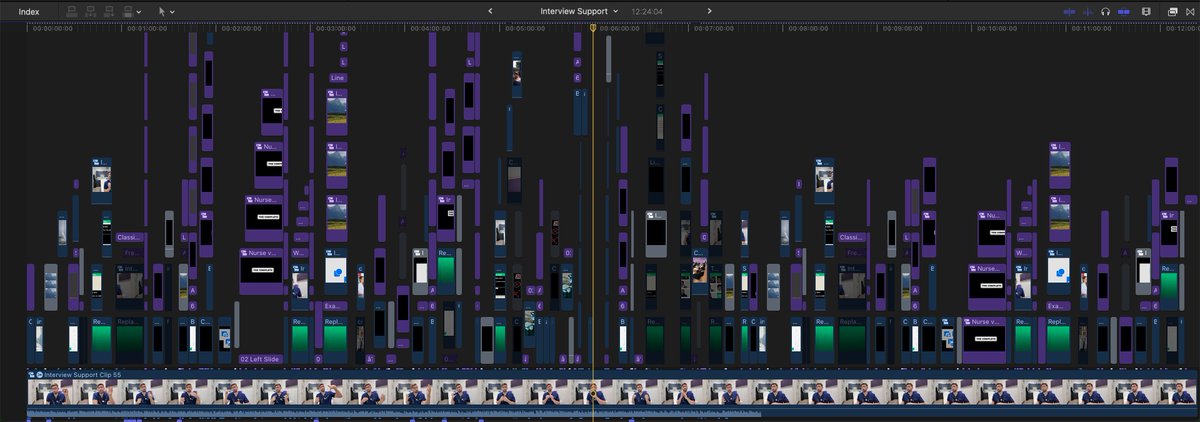Click the yellow playhead marker in the ruler
The width and height of the screenshot is (1200, 422).
coord(593,28)
